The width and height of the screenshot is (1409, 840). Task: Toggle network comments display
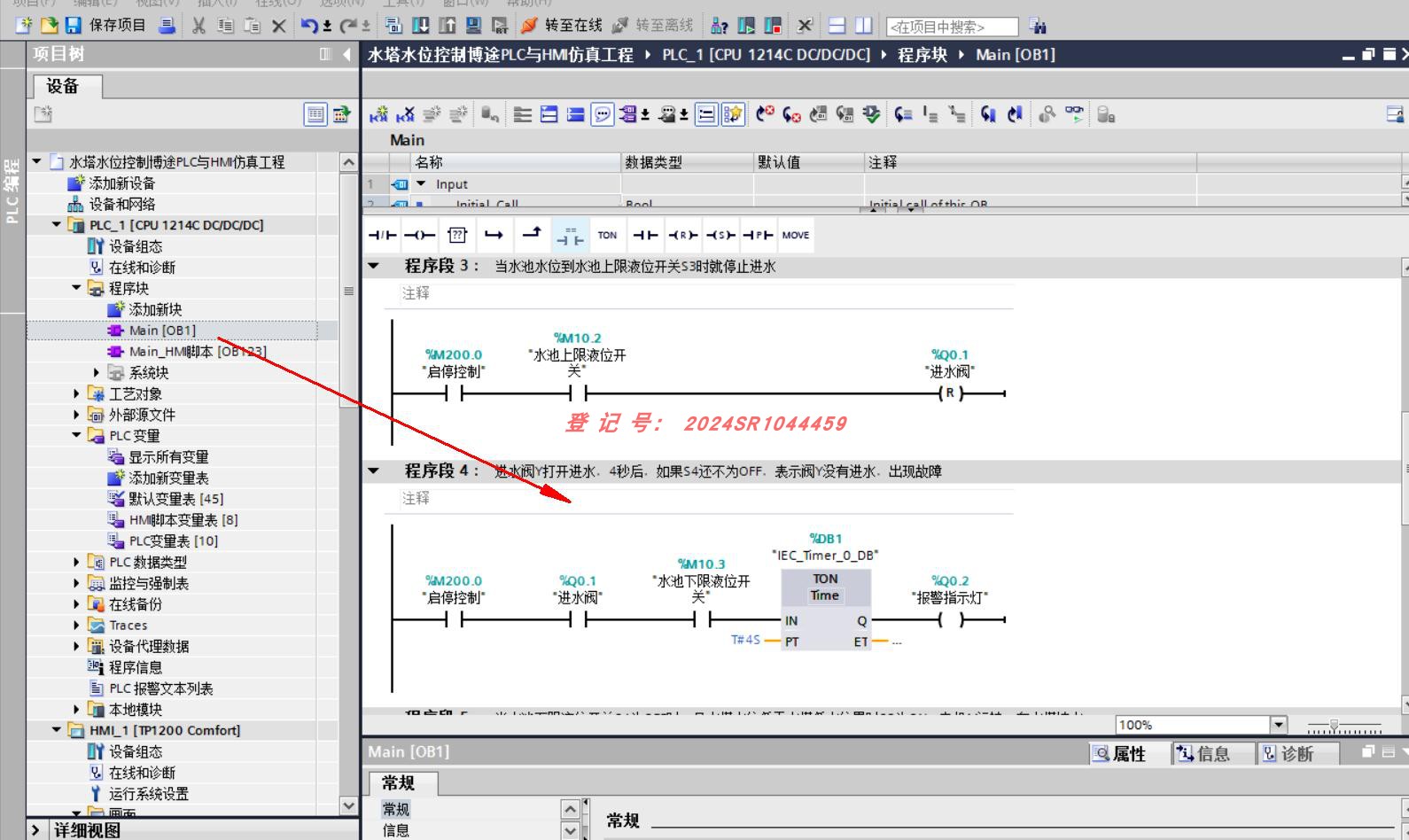pyautogui.click(x=603, y=114)
